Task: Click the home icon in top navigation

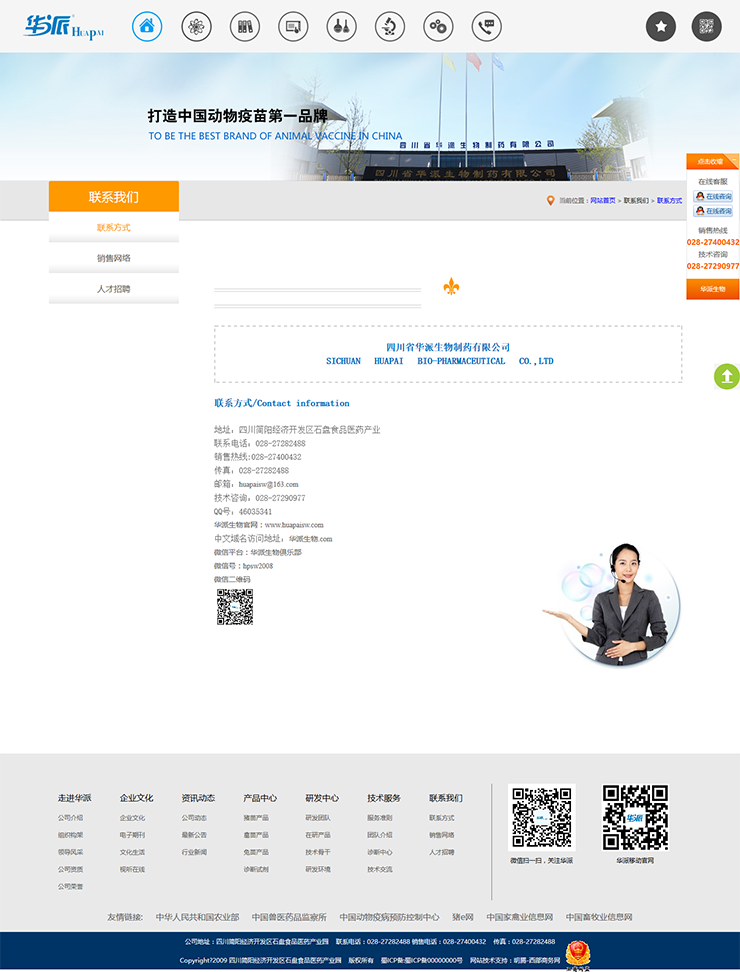Action: 147,27
